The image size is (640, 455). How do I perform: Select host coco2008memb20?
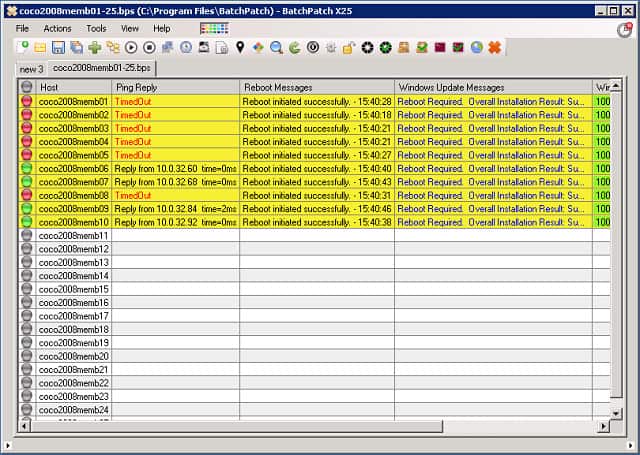click(x=73, y=356)
